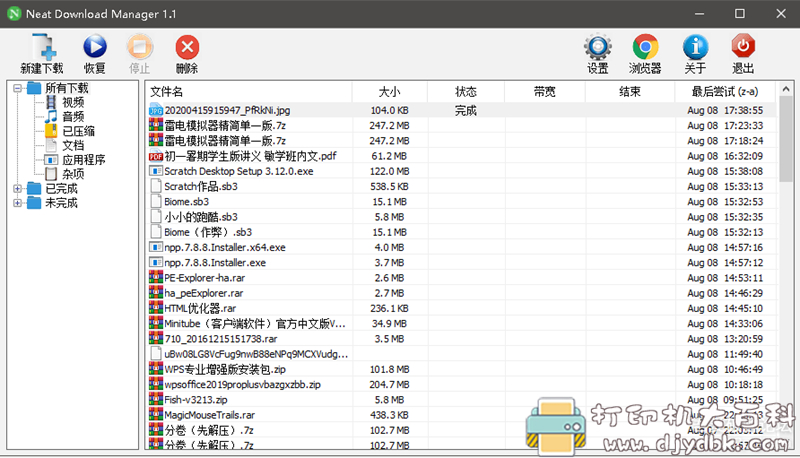Sort by the Status (状态) column header
This screenshot has height=458, width=800.
(466, 92)
